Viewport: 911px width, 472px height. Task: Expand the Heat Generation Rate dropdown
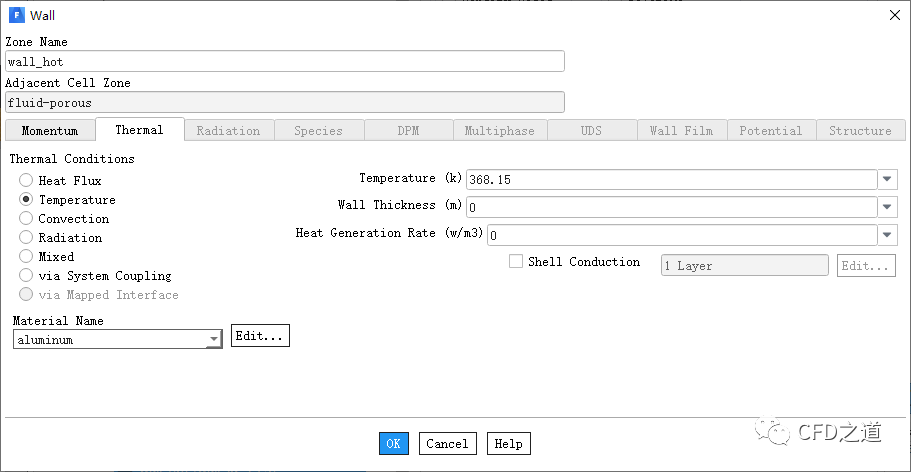pyautogui.click(x=888, y=235)
